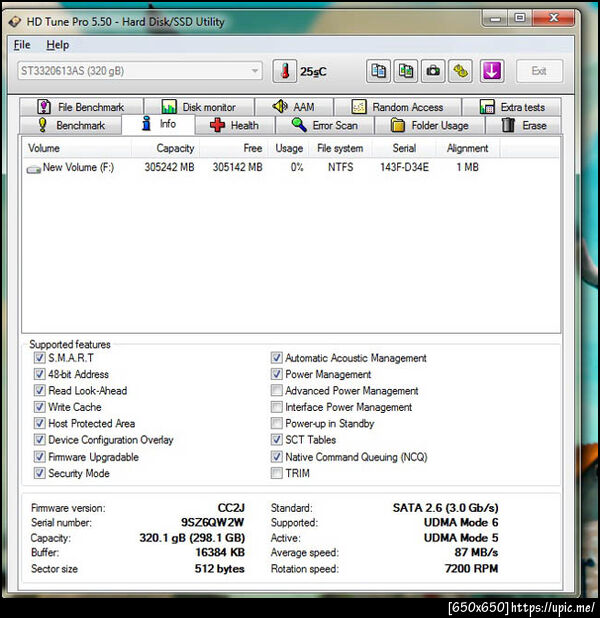600x618 pixels.
Task: Toggle the Read Look-Ahead checkbox
Action: 39,391
